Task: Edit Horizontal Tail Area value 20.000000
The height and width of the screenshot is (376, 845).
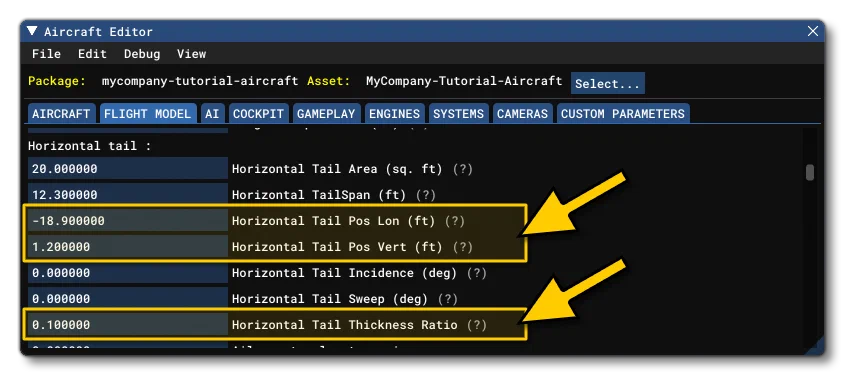Action: point(128,169)
